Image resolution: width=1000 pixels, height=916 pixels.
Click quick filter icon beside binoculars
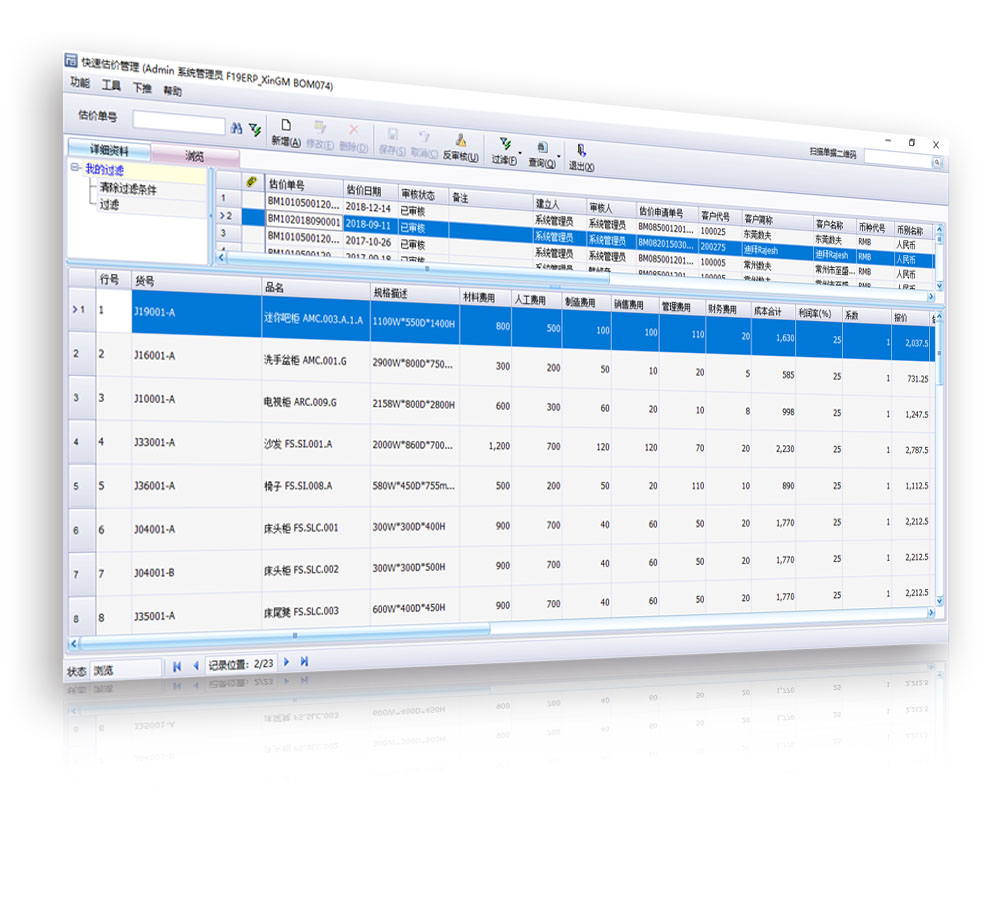pos(254,129)
